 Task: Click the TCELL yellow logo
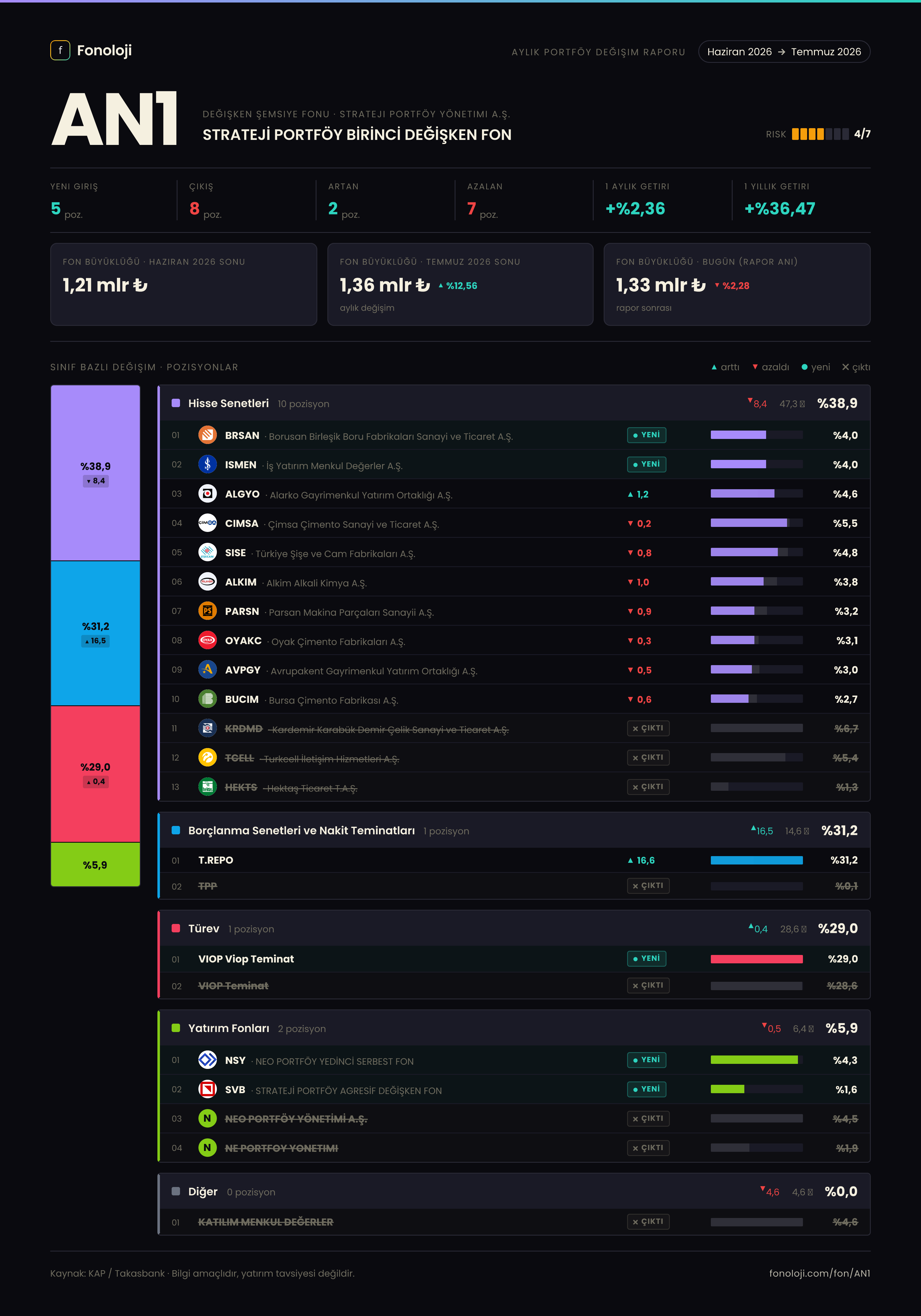click(207, 758)
